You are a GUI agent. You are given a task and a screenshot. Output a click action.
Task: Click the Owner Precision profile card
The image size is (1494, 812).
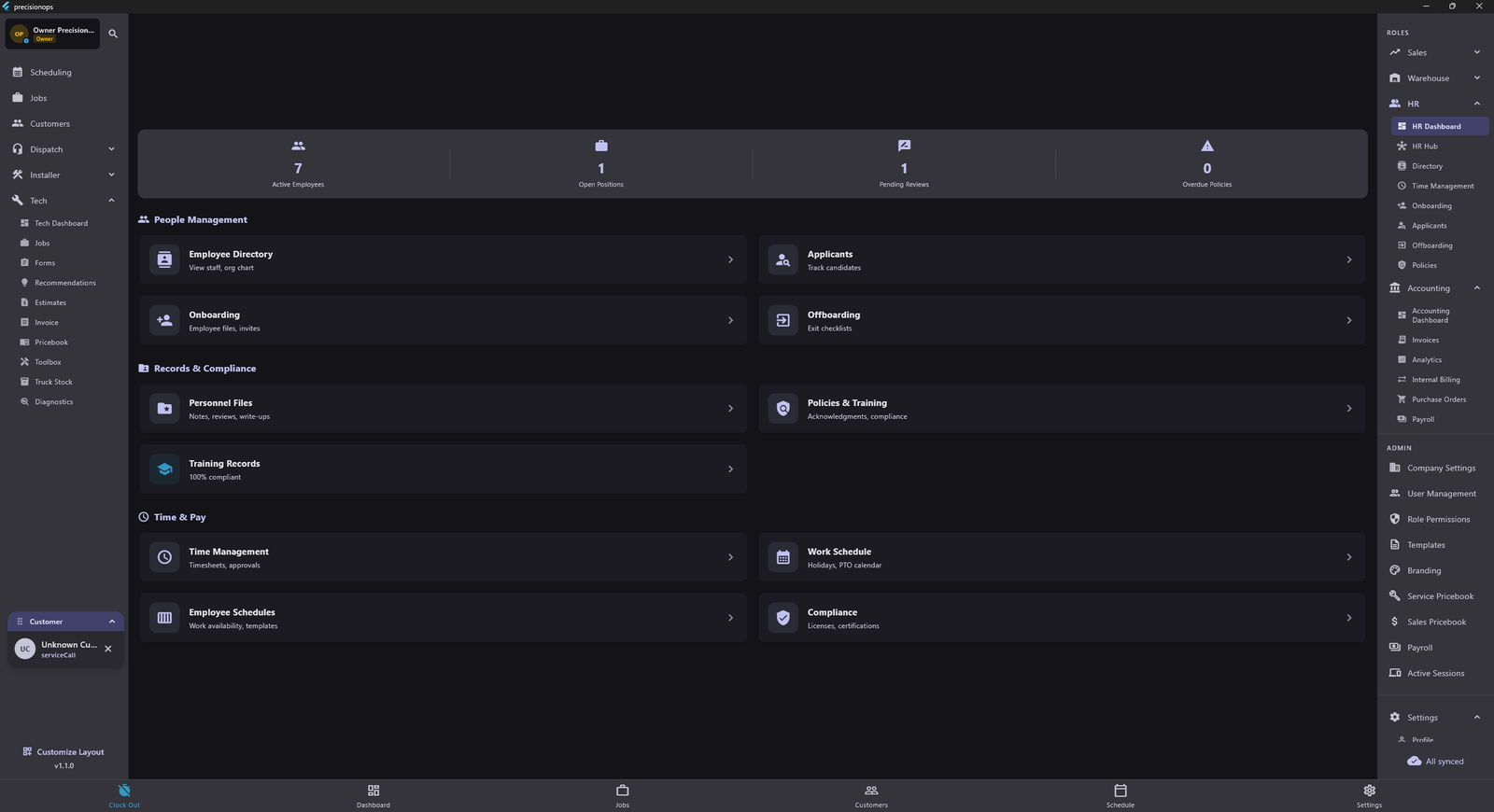pyautogui.click(x=53, y=34)
